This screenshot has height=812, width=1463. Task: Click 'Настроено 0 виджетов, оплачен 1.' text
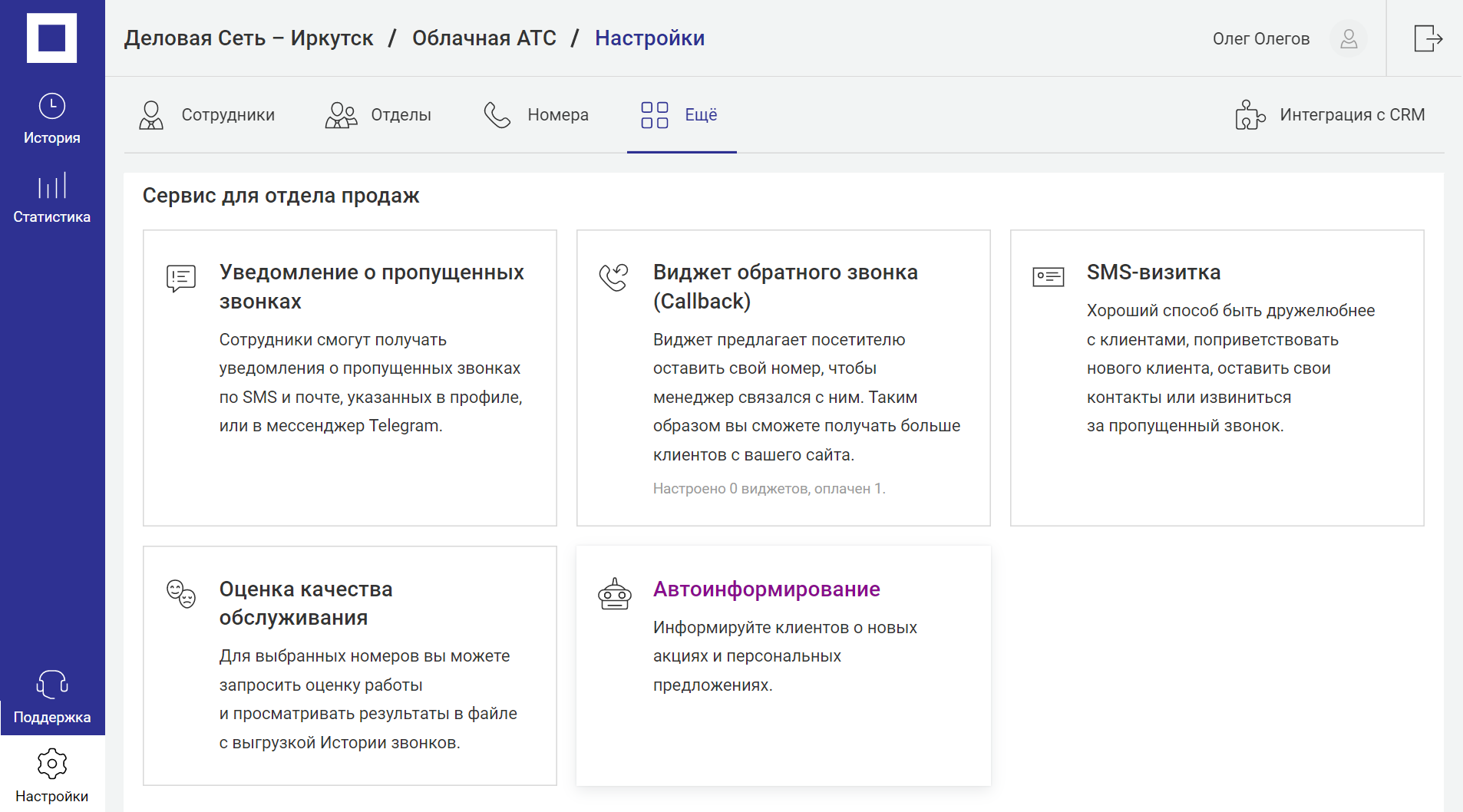(x=769, y=489)
